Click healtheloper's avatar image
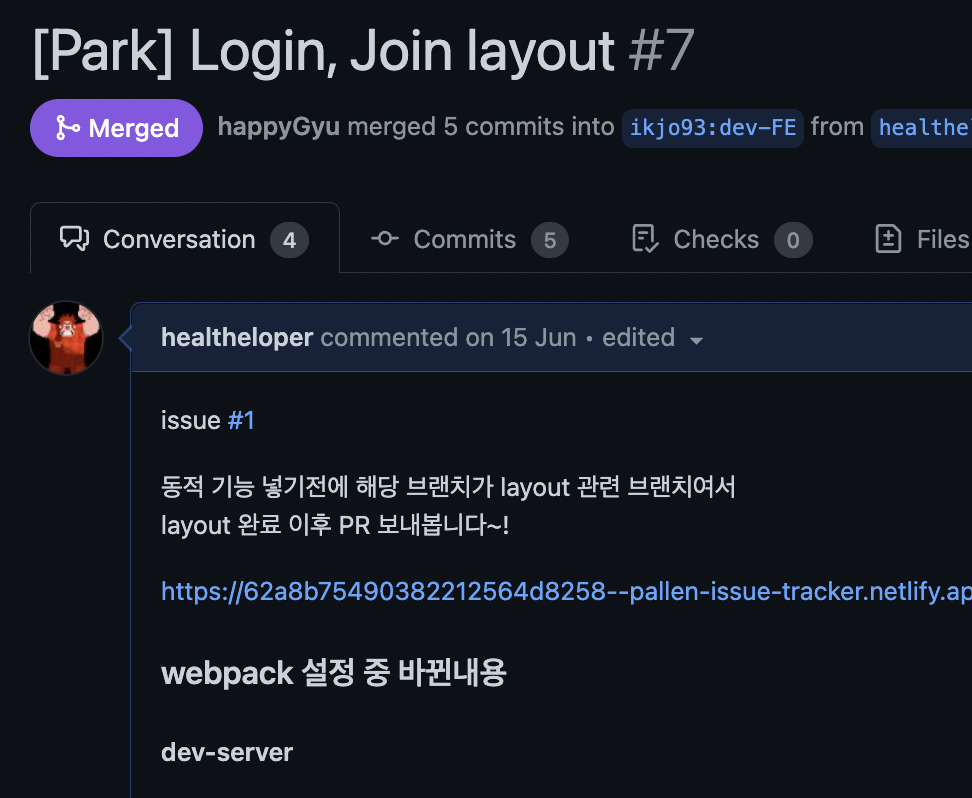Screen dimensions: 972x798 66,338
